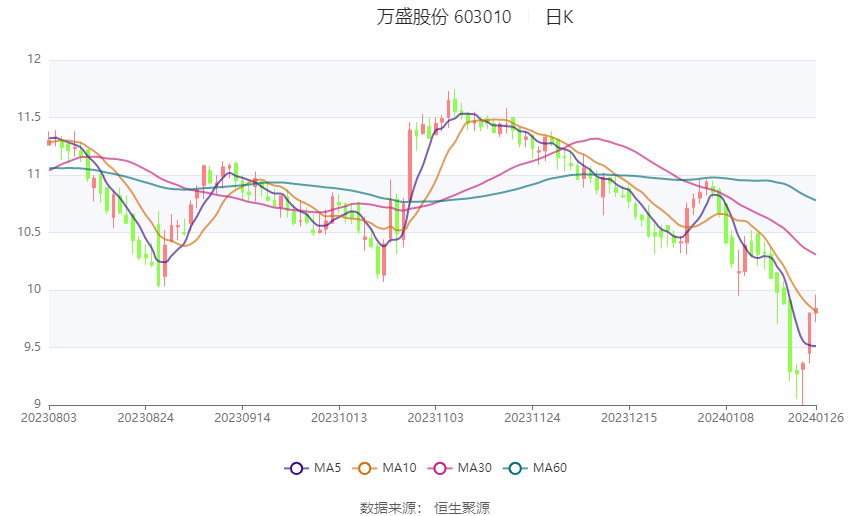Click the 9.5 price axis label
The width and height of the screenshot is (850, 516).
33,347
